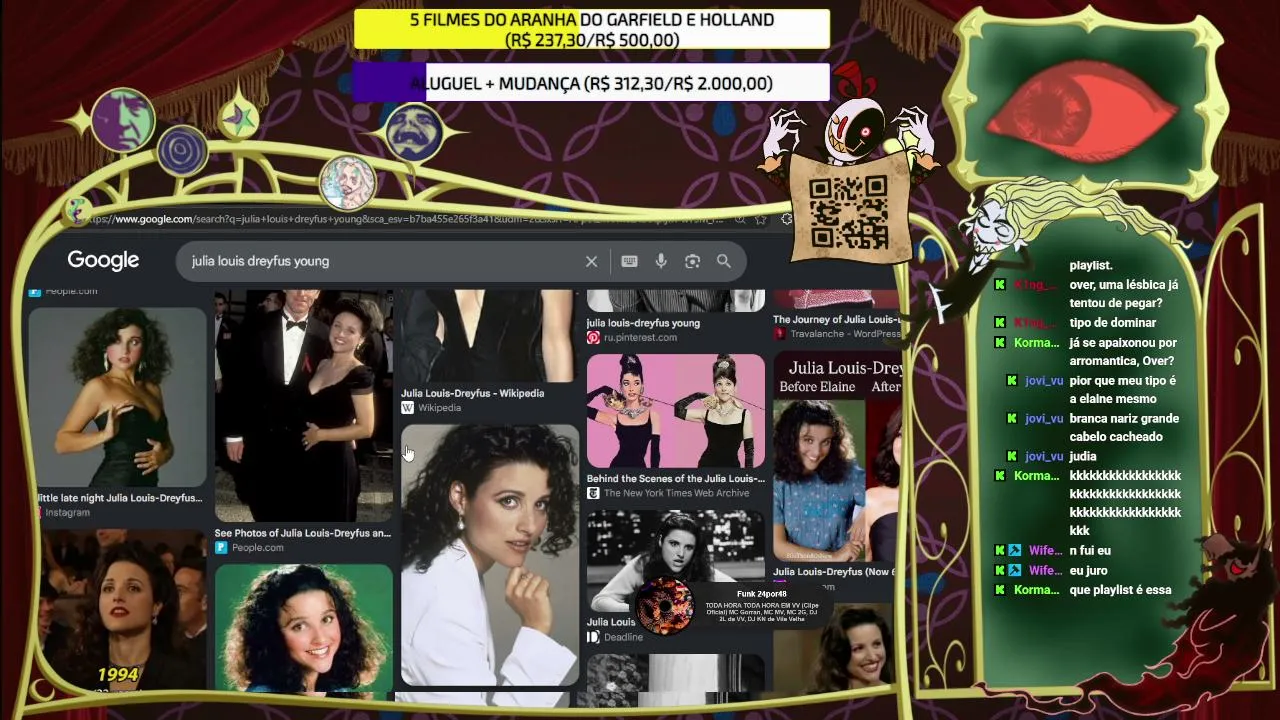Open Google Lens image search
This screenshot has width=1280, height=720.
(x=692, y=261)
